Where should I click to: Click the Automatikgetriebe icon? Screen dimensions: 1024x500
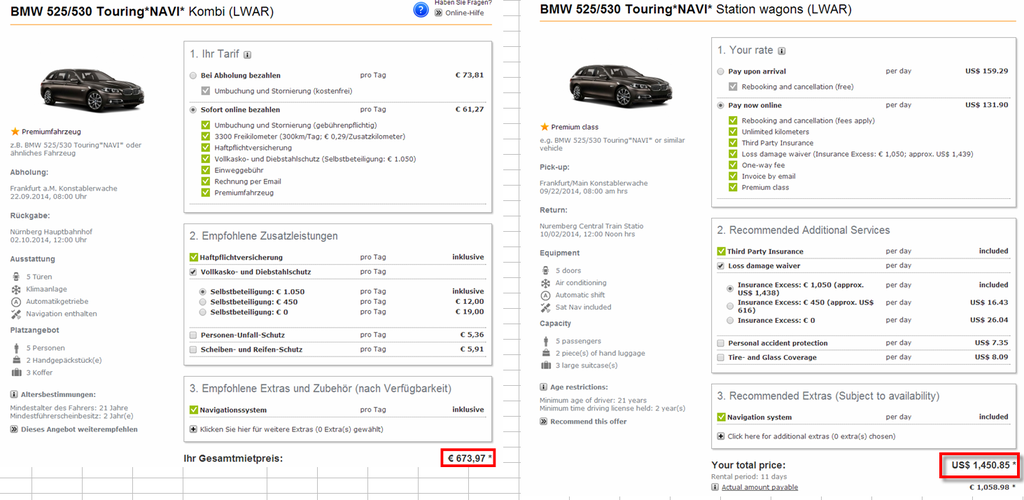click(x=16, y=302)
